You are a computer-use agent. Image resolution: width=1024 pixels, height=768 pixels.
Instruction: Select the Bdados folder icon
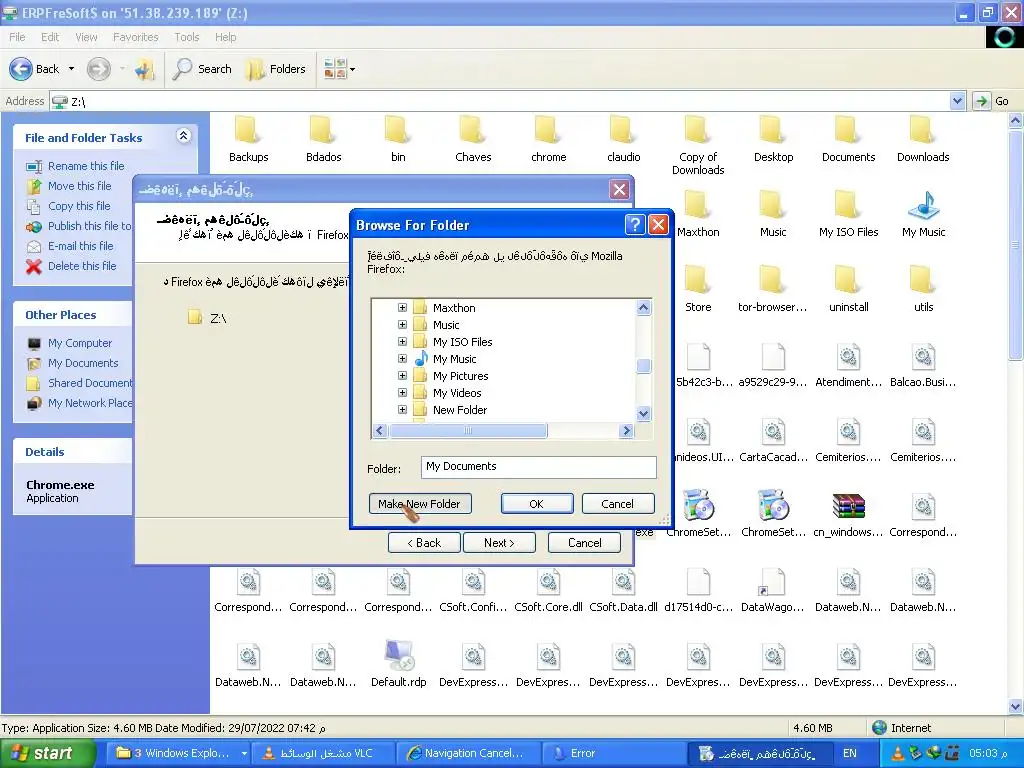point(323,129)
